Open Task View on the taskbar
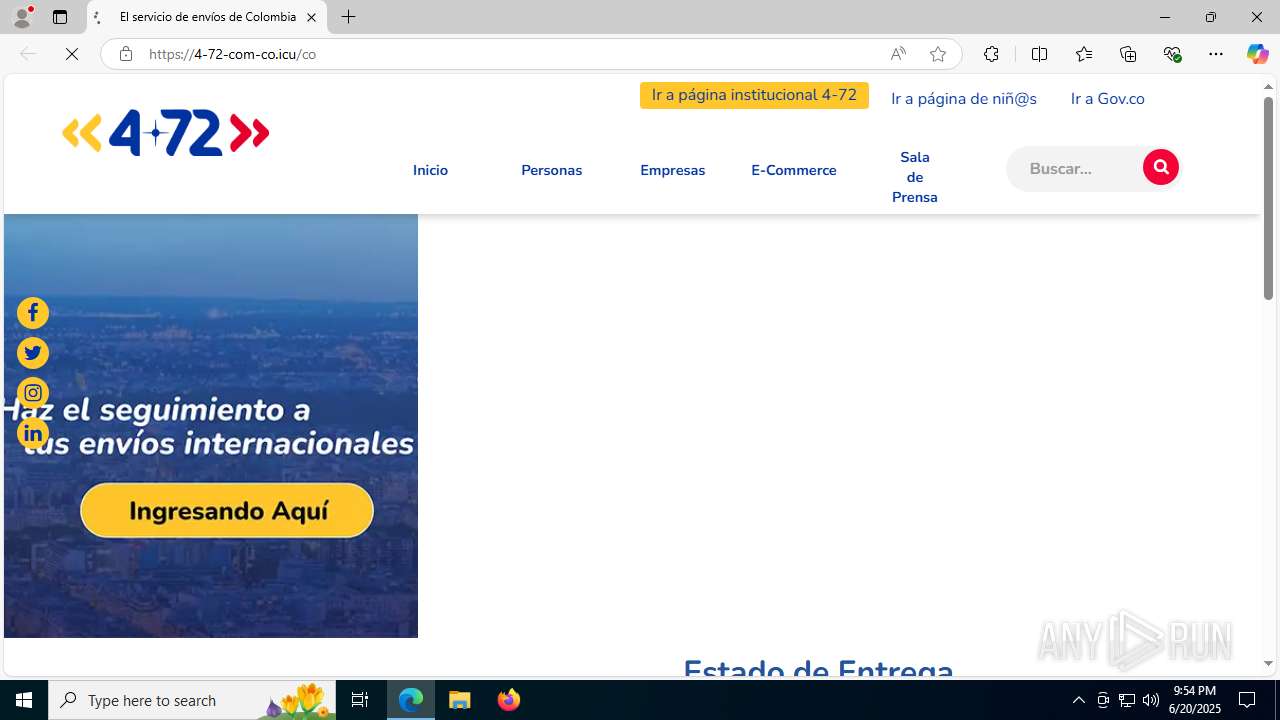1280x720 pixels. coord(360,700)
